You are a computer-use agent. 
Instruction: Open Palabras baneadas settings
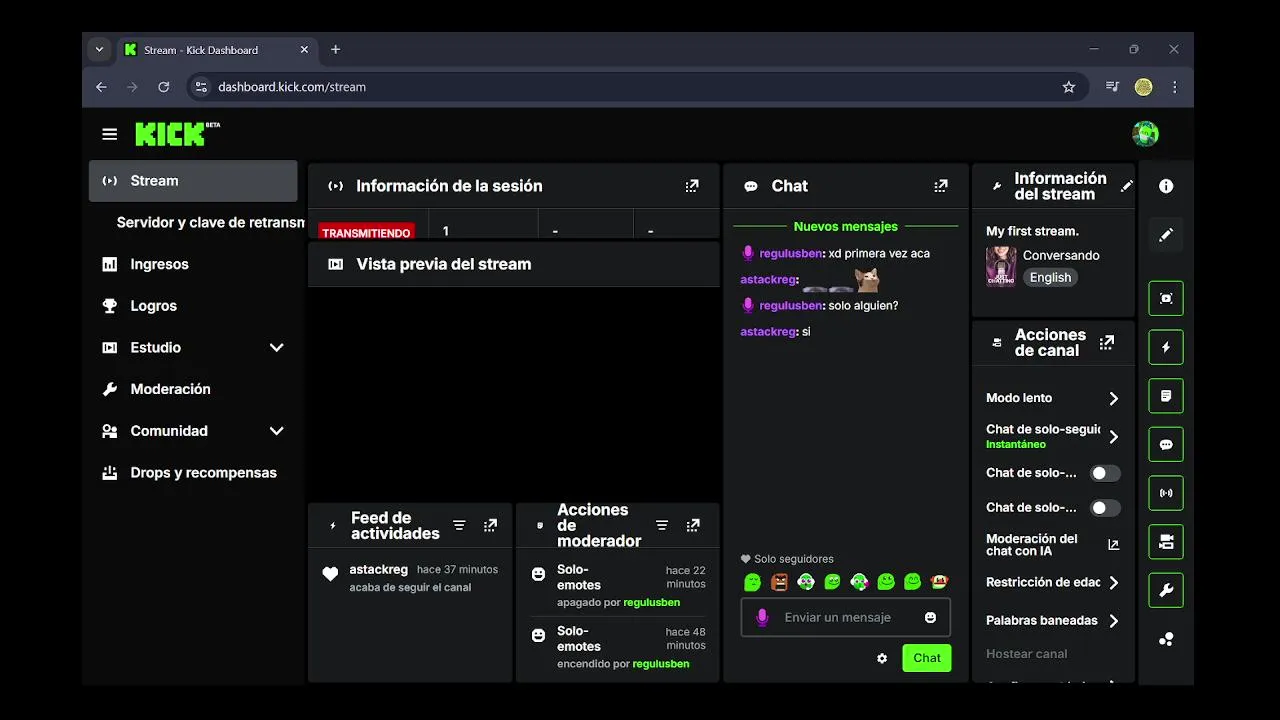click(x=1053, y=620)
